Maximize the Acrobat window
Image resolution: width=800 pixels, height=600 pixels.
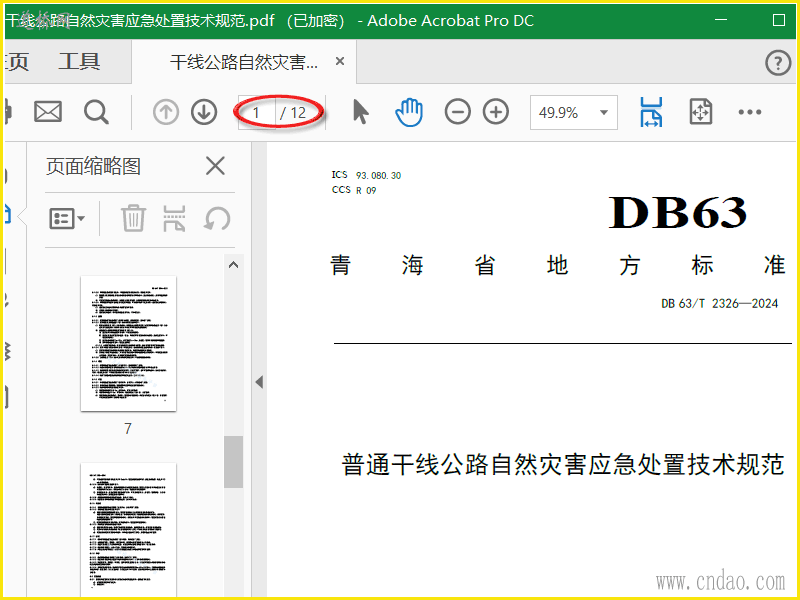coord(779,20)
